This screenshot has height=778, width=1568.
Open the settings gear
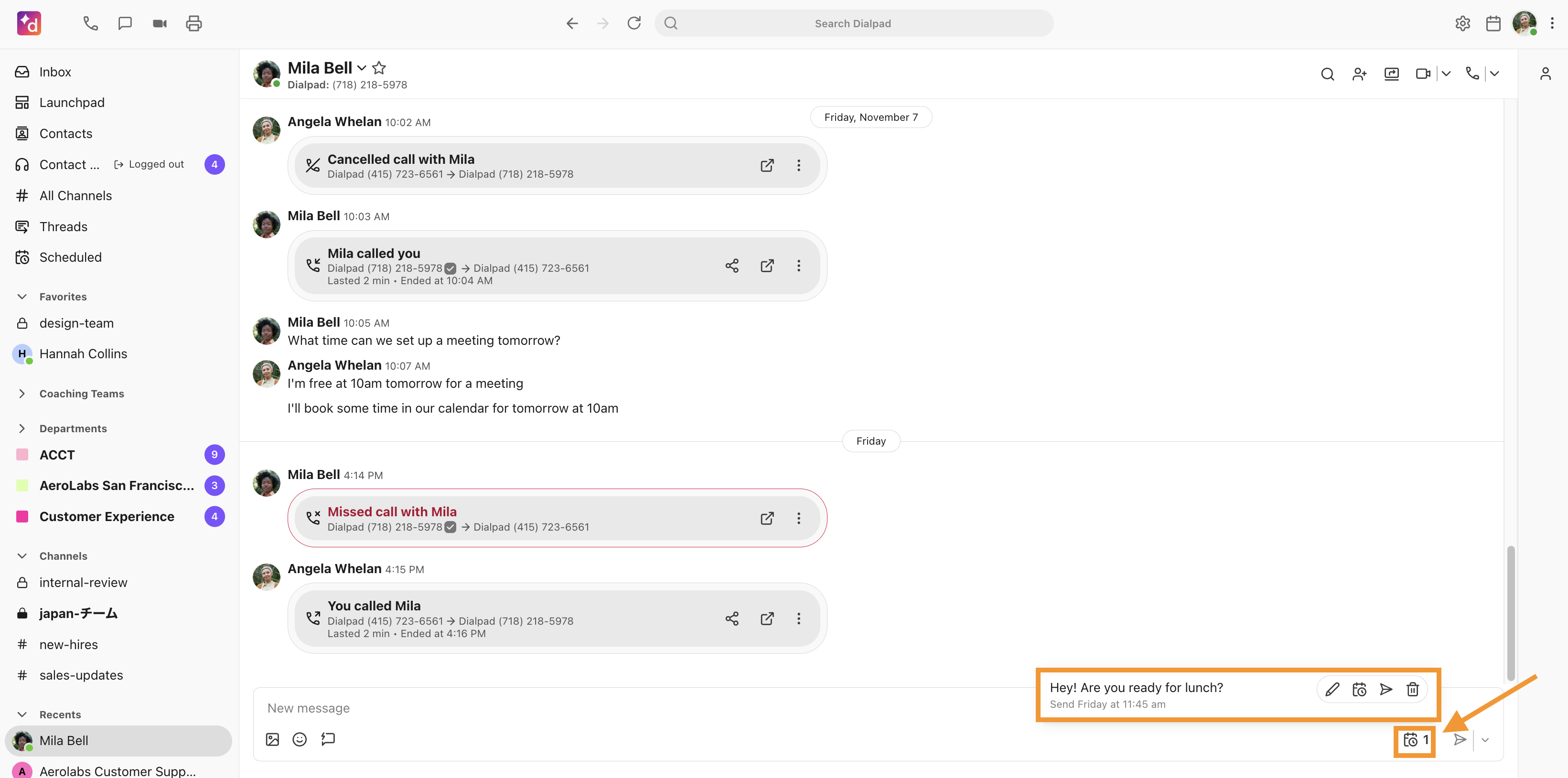coord(1463,23)
